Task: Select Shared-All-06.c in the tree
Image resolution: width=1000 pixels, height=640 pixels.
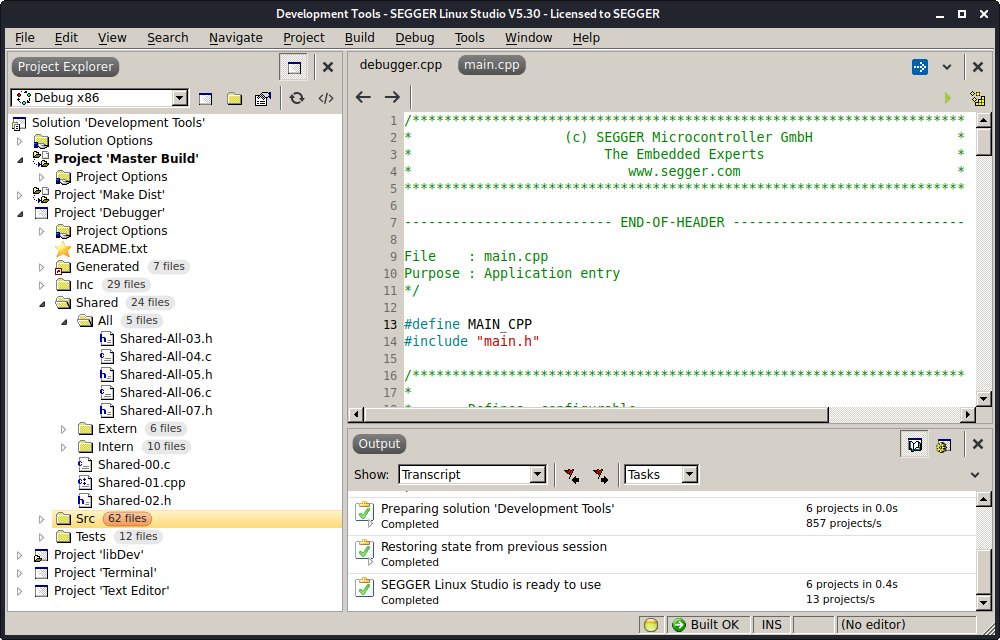Action: click(166, 393)
